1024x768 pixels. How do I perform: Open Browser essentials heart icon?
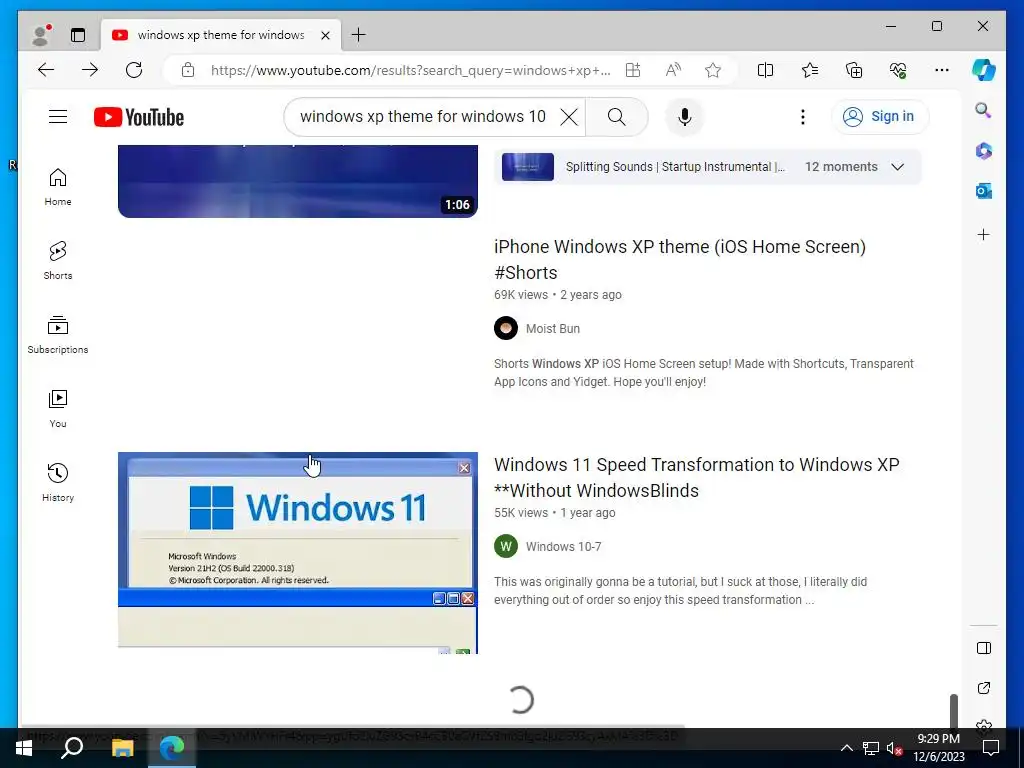pos(898,70)
